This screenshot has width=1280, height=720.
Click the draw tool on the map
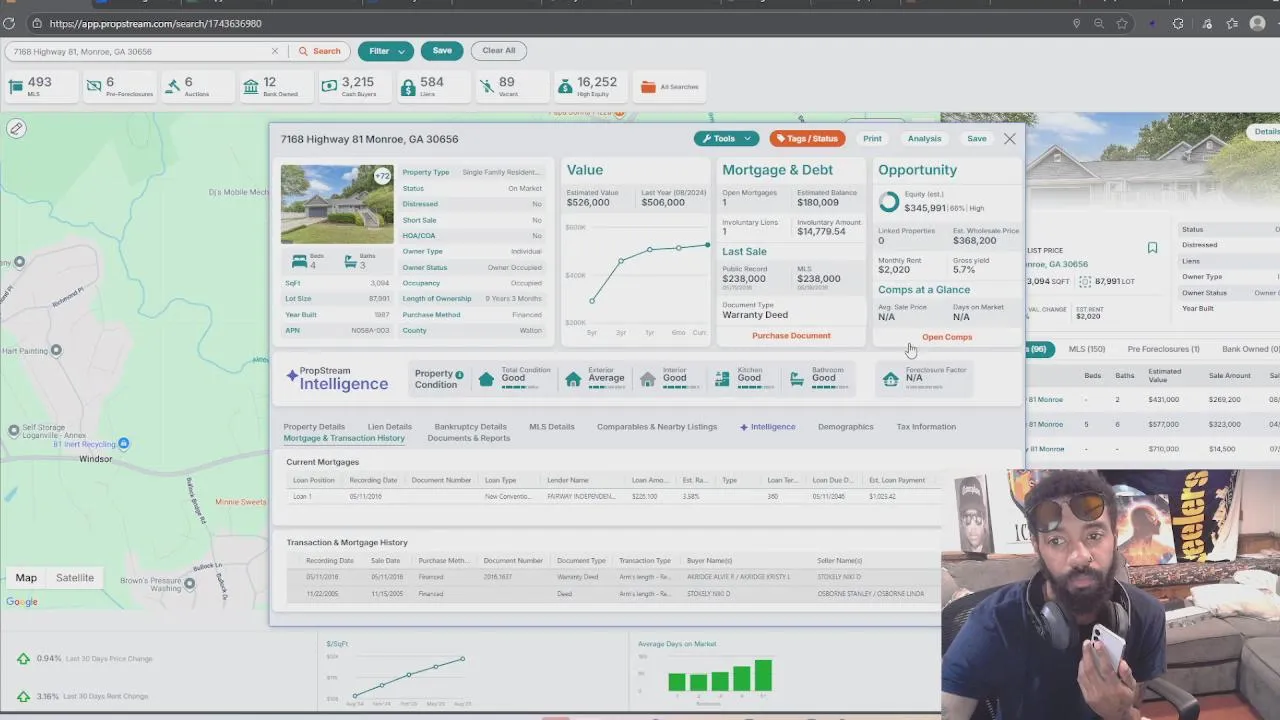click(x=16, y=128)
